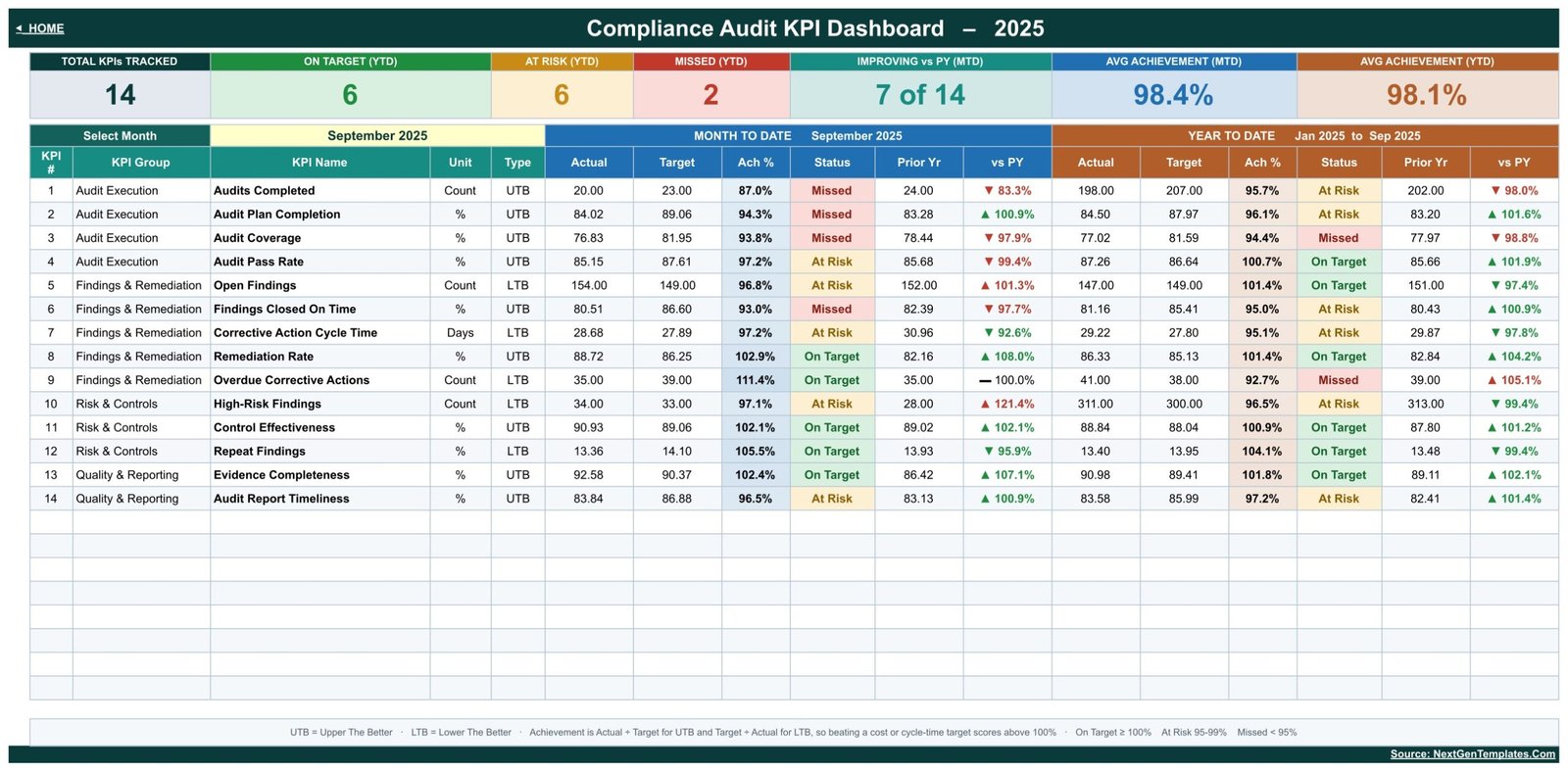The height and width of the screenshot is (772, 1568).
Task: Select the Overdue Corrective Actions cell
Action: [x=319, y=380]
